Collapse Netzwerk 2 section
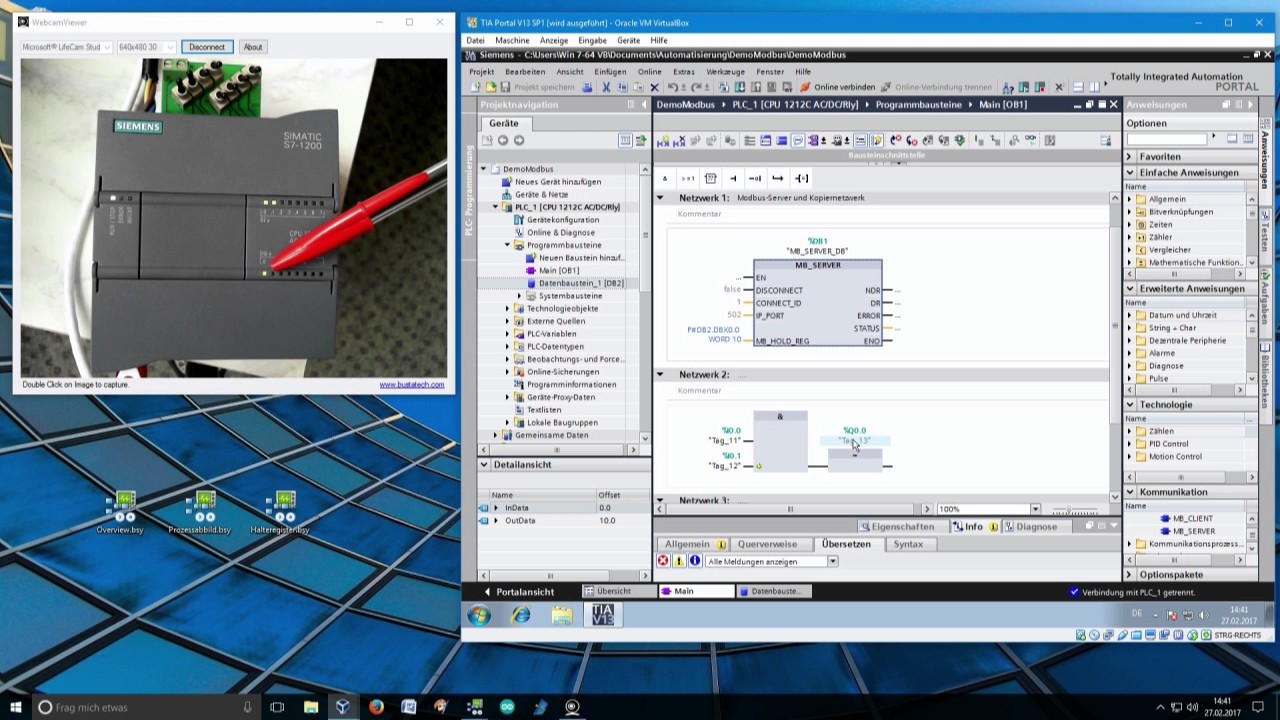The image size is (1280, 720). pyautogui.click(x=660, y=375)
